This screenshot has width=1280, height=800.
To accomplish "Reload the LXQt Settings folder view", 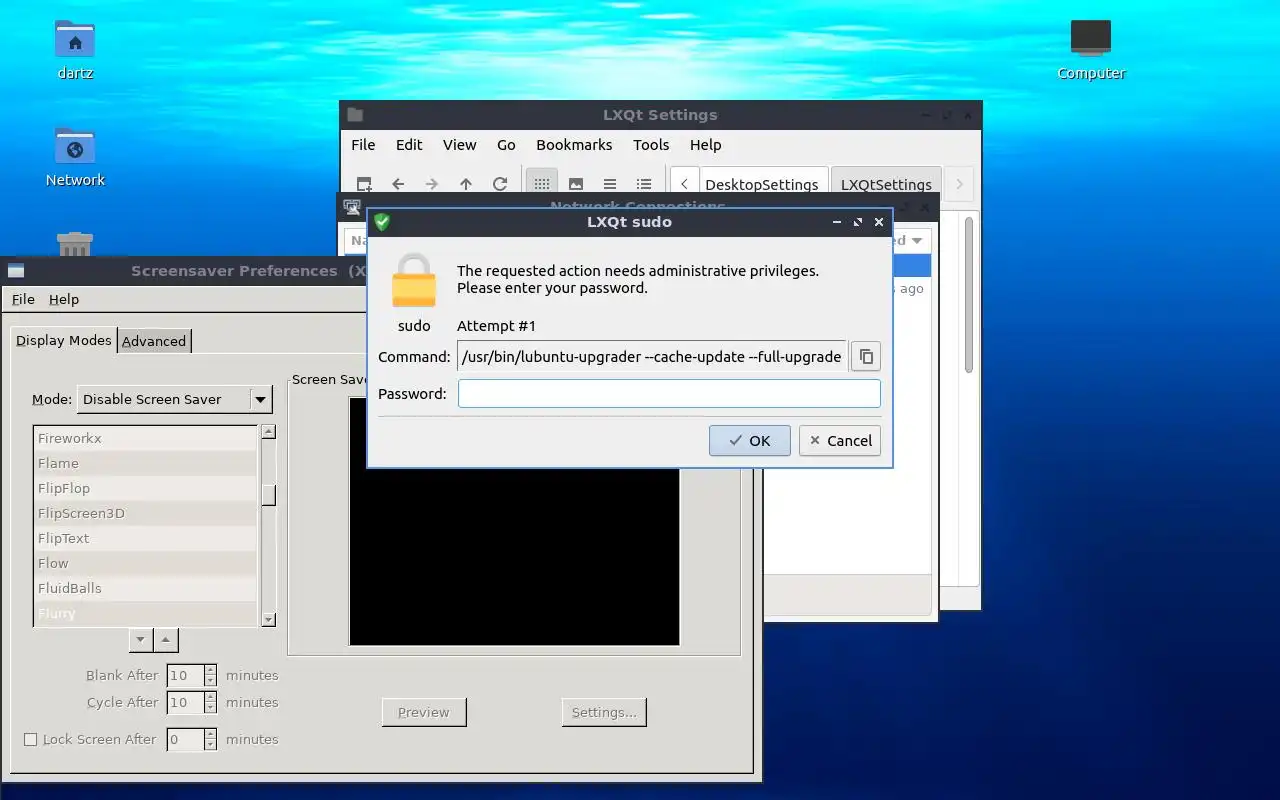I will (x=500, y=184).
